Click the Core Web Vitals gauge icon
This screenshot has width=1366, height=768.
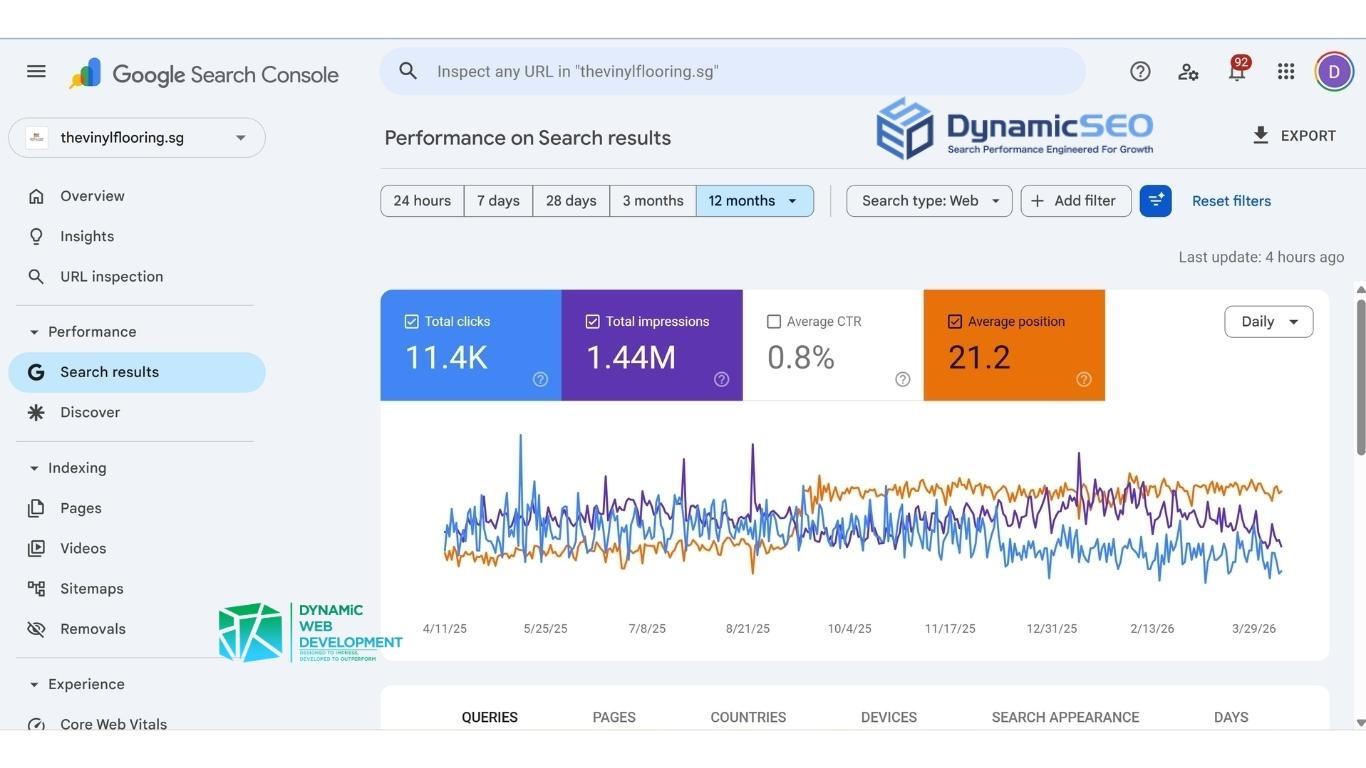tap(36, 725)
